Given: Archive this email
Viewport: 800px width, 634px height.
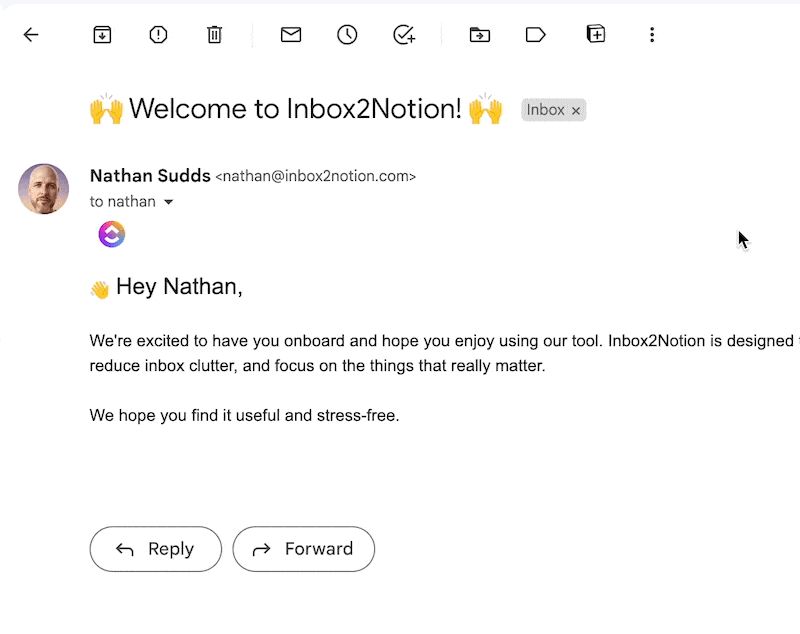Looking at the screenshot, I should pos(102,34).
